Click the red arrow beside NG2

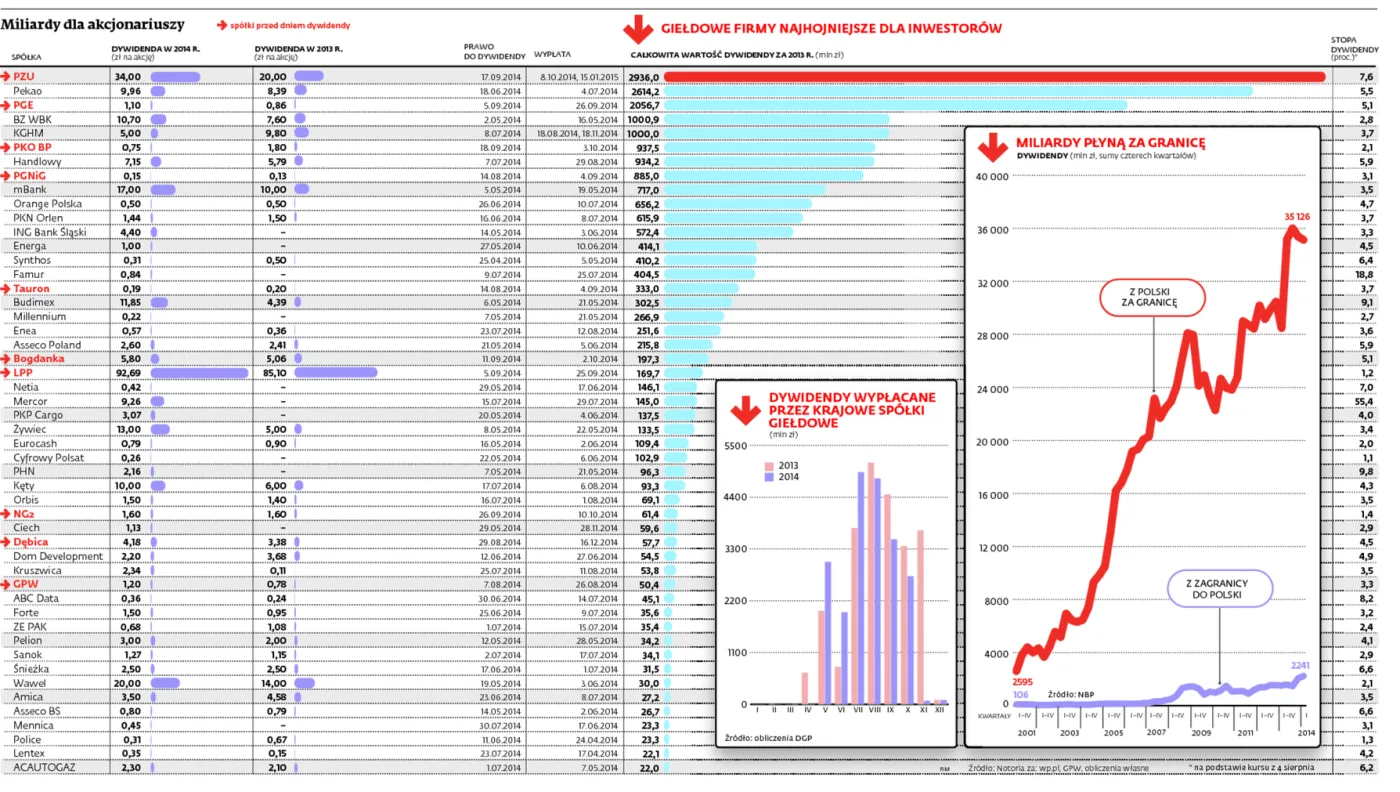point(6,513)
